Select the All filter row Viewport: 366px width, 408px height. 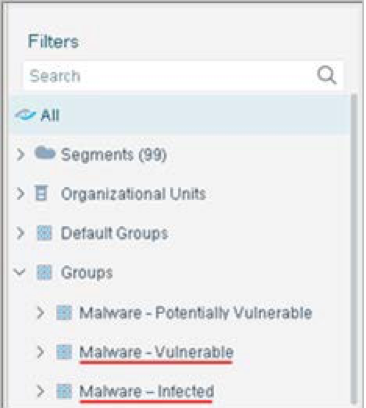tap(180, 115)
